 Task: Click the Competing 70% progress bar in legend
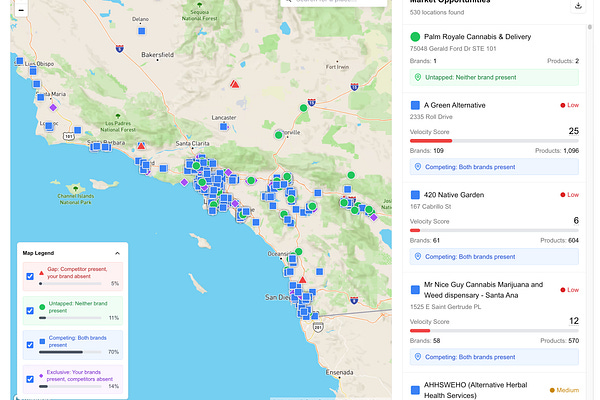tap(70, 352)
